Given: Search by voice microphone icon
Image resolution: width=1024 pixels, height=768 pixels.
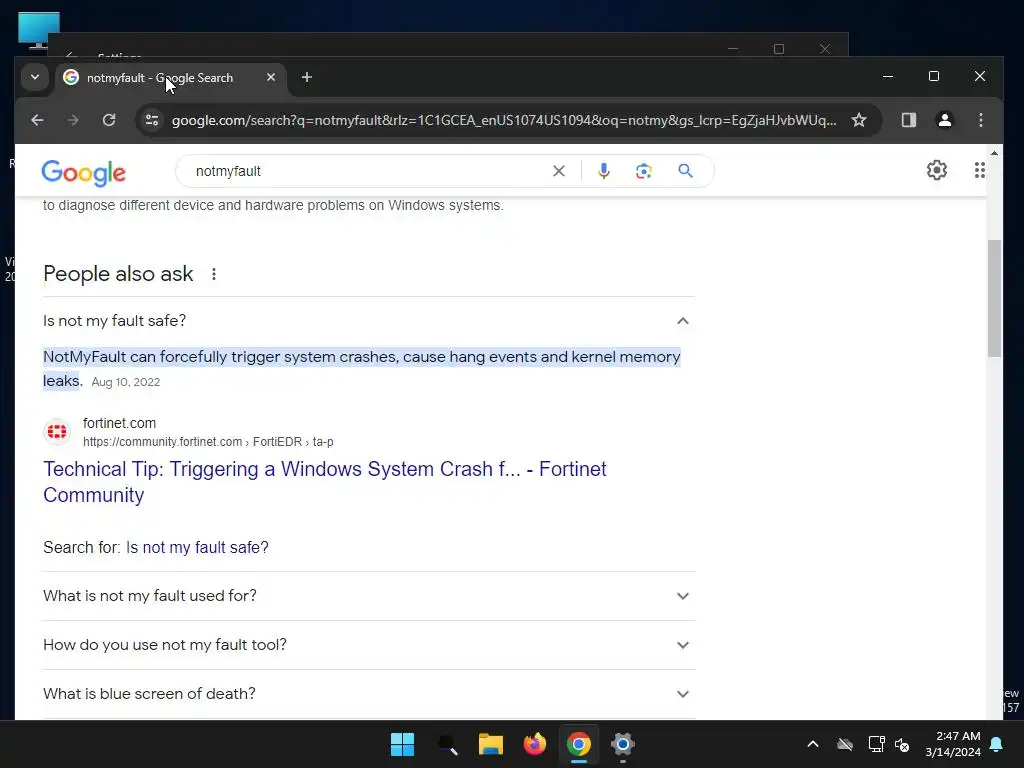Looking at the screenshot, I should pyautogui.click(x=604, y=171).
